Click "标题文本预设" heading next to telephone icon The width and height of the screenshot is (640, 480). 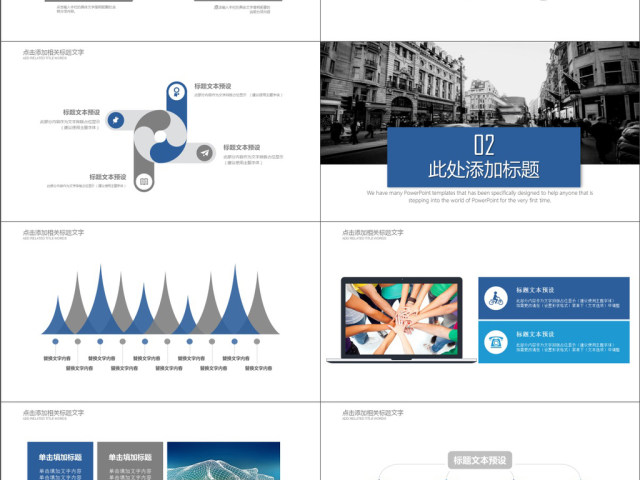(x=535, y=334)
